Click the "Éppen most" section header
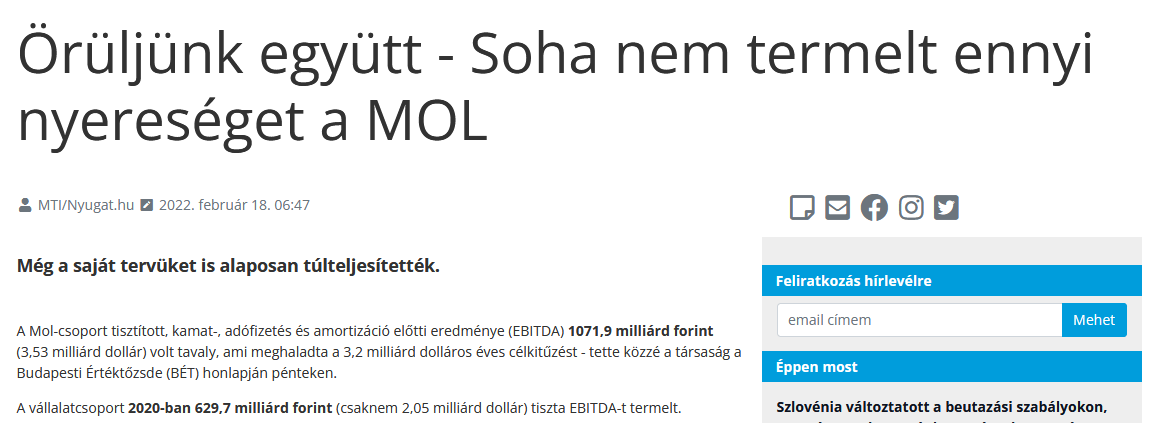This screenshot has width=1175, height=423. (816, 367)
